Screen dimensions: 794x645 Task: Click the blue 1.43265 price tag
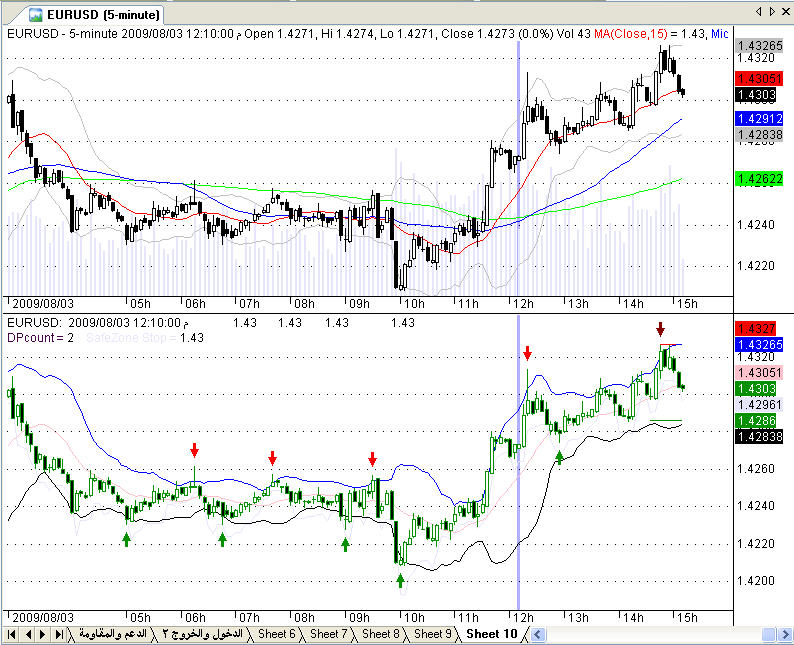coord(759,345)
